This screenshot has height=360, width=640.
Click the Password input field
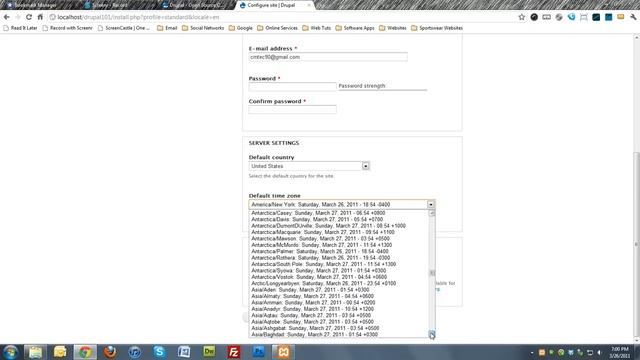click(x=292, y=86)
